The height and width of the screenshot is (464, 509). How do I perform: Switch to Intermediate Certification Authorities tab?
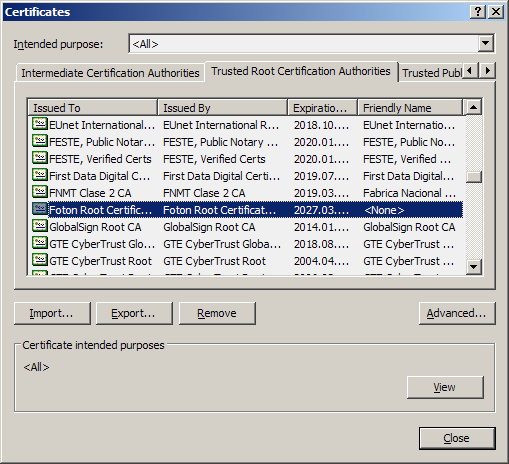pos(110,73)
